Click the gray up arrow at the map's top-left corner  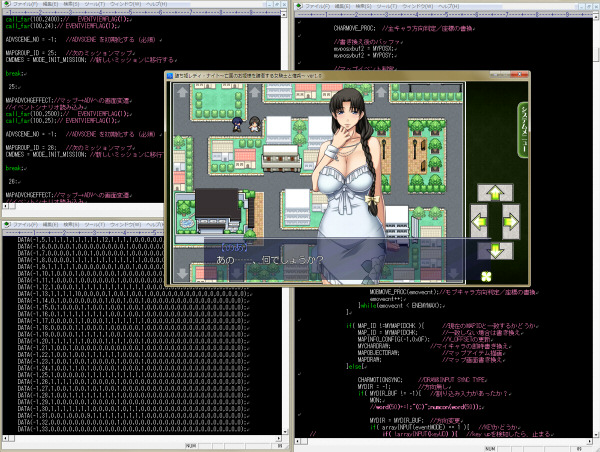[x=182, y=92]
